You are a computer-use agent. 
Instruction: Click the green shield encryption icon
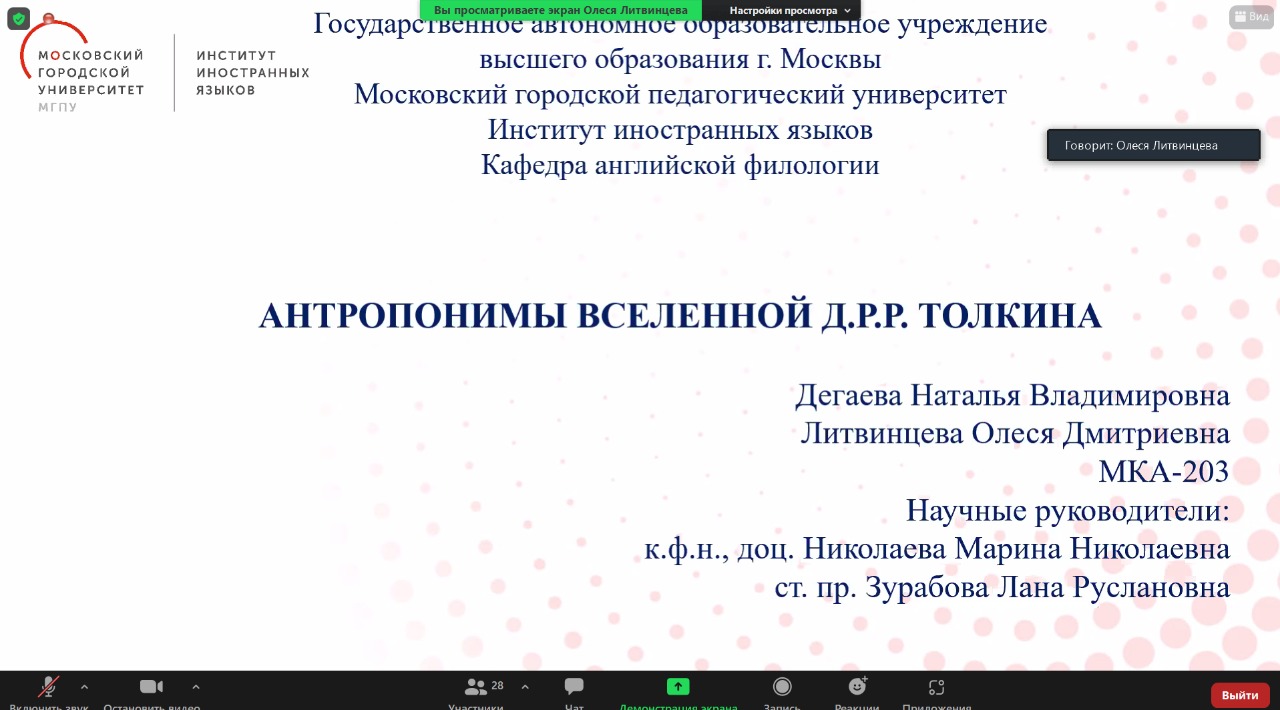tap(18, 18)
